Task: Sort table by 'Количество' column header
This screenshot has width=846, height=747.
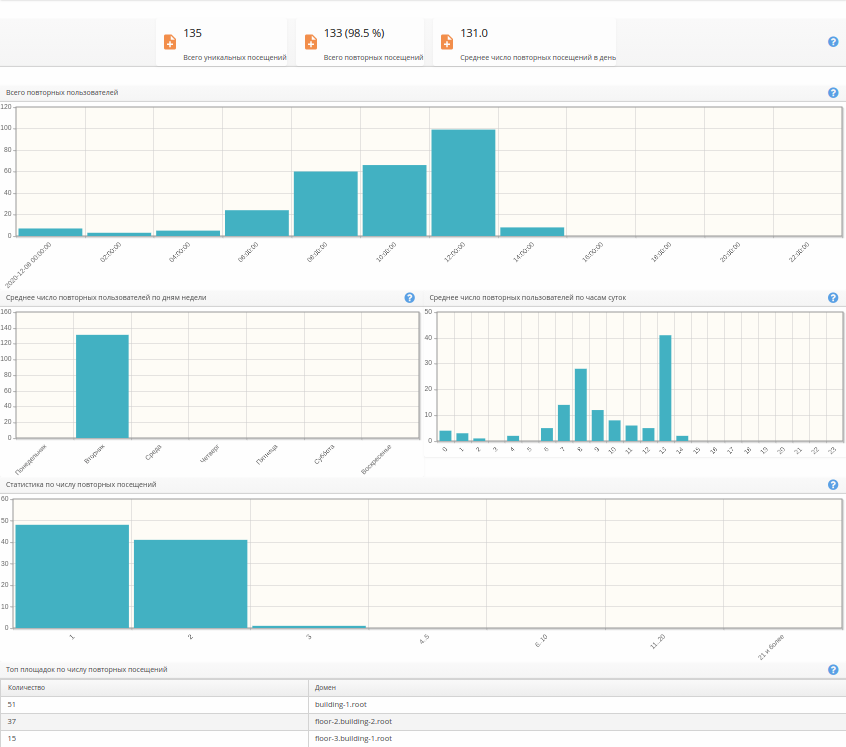Action: pos(27,688)
